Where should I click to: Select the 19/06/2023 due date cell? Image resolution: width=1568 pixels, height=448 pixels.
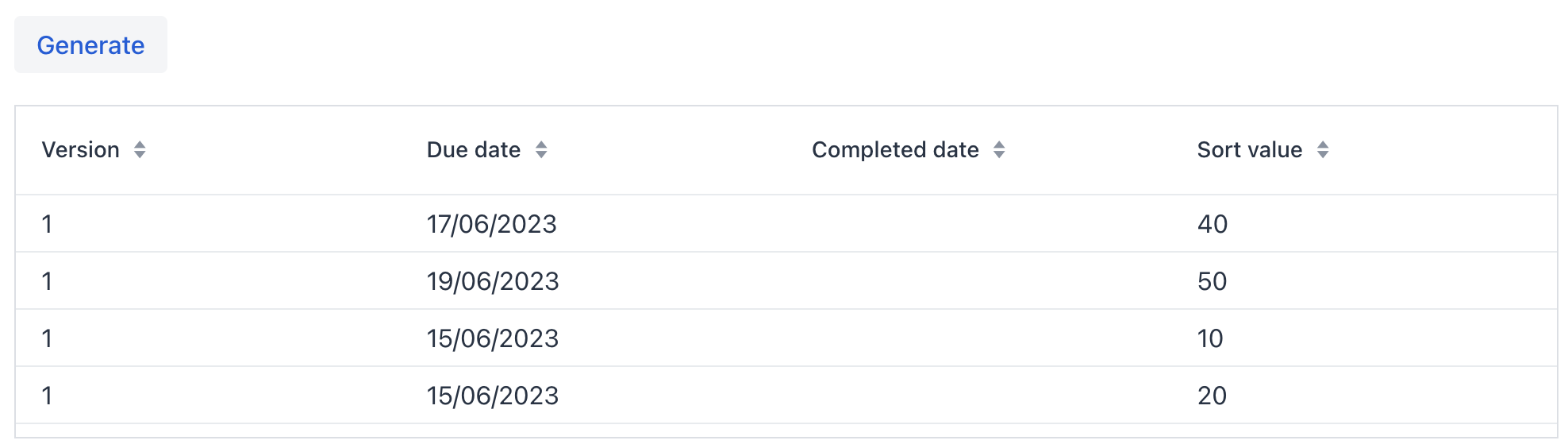click(492, 281)
